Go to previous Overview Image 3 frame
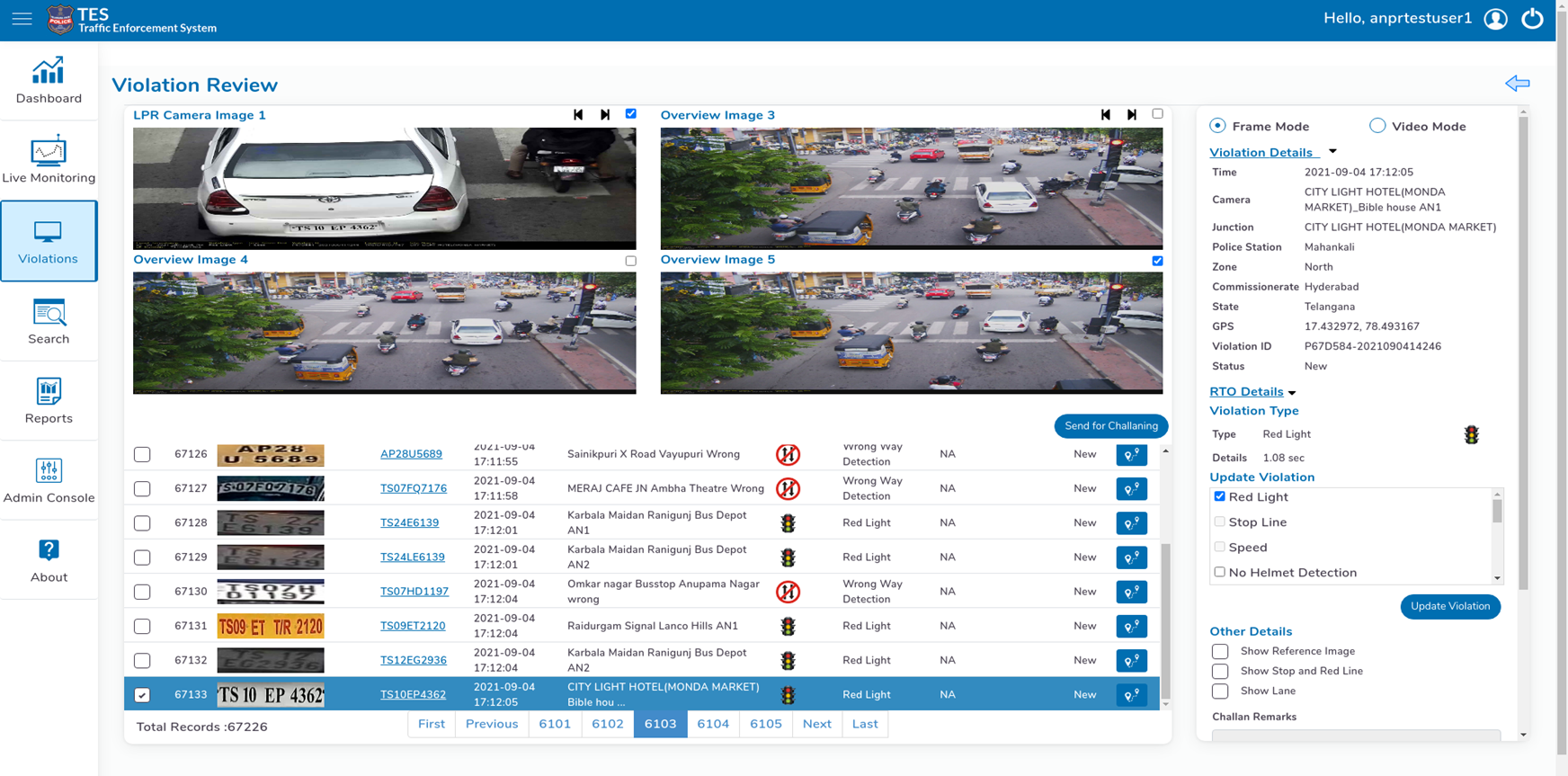The width and height of the screenshot is (1568, 776). click(x=1106, y=115)
